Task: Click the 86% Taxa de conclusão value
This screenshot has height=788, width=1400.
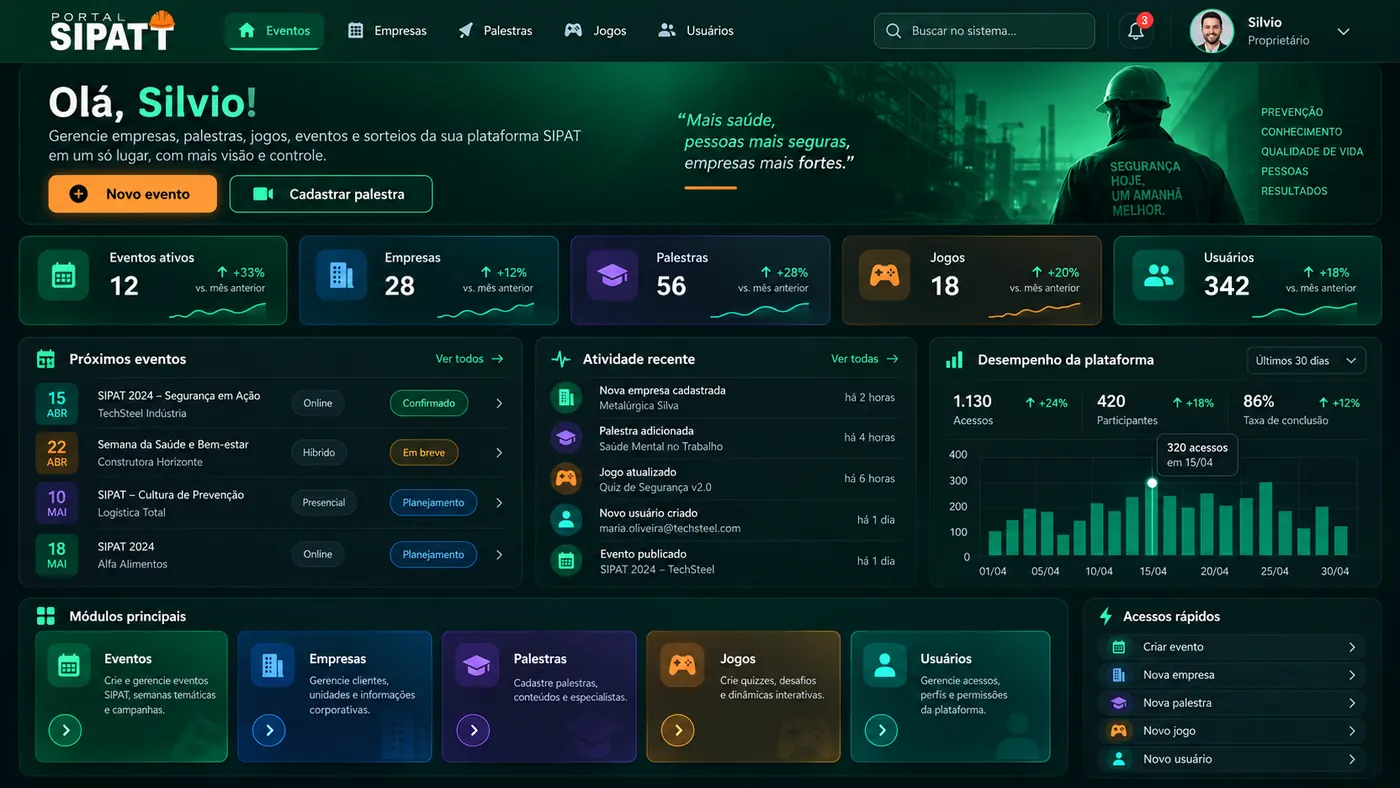Action: pyautogui.click(x=1259, y=401)
